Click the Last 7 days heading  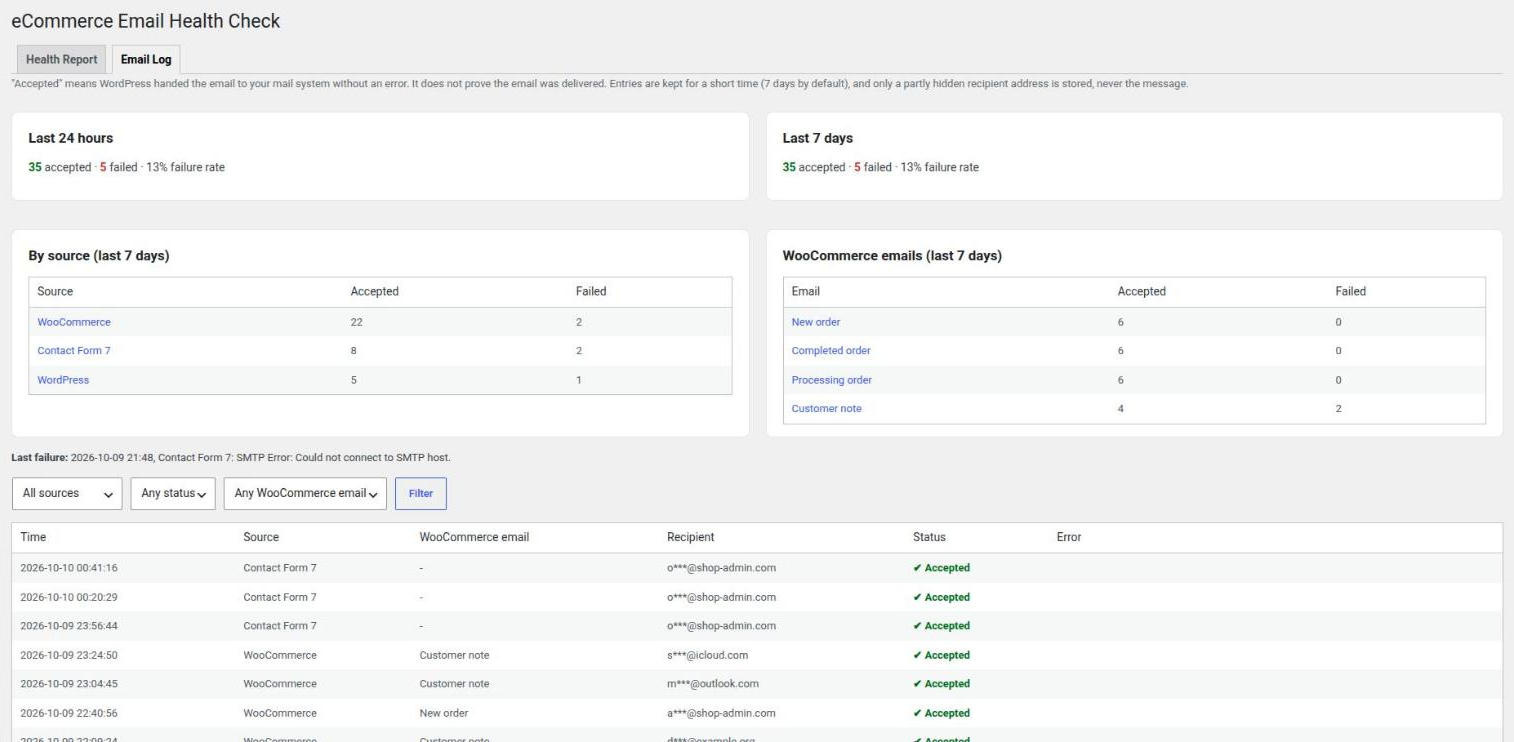tap(818, 139)
